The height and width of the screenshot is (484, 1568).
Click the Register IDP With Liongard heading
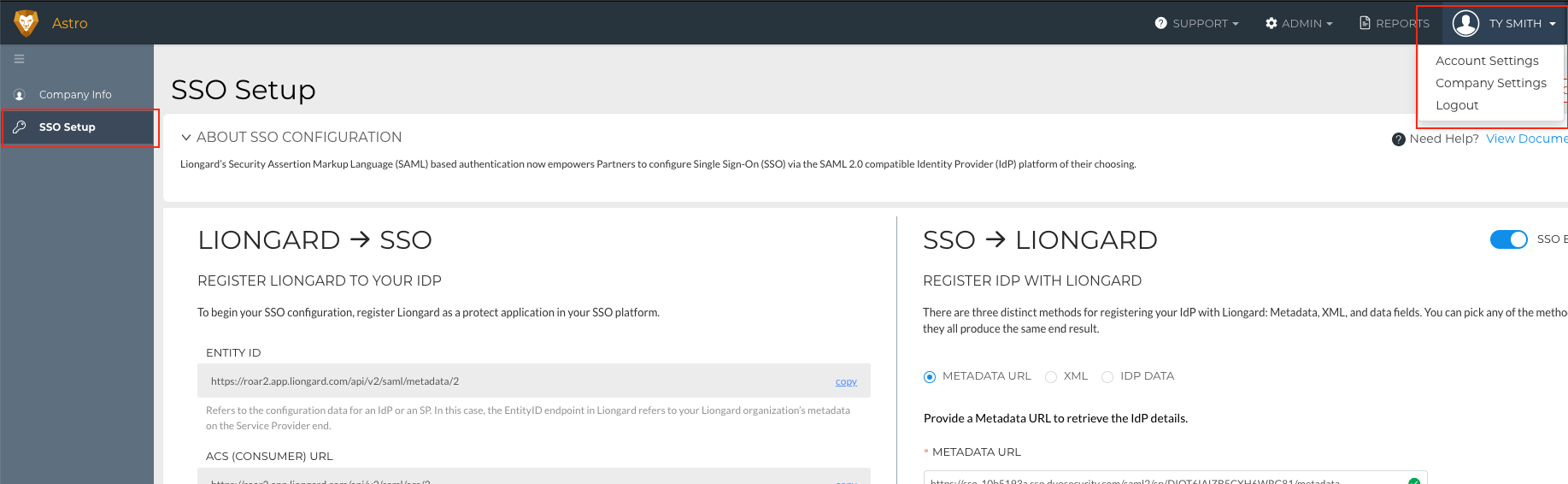pos(1032,280)
